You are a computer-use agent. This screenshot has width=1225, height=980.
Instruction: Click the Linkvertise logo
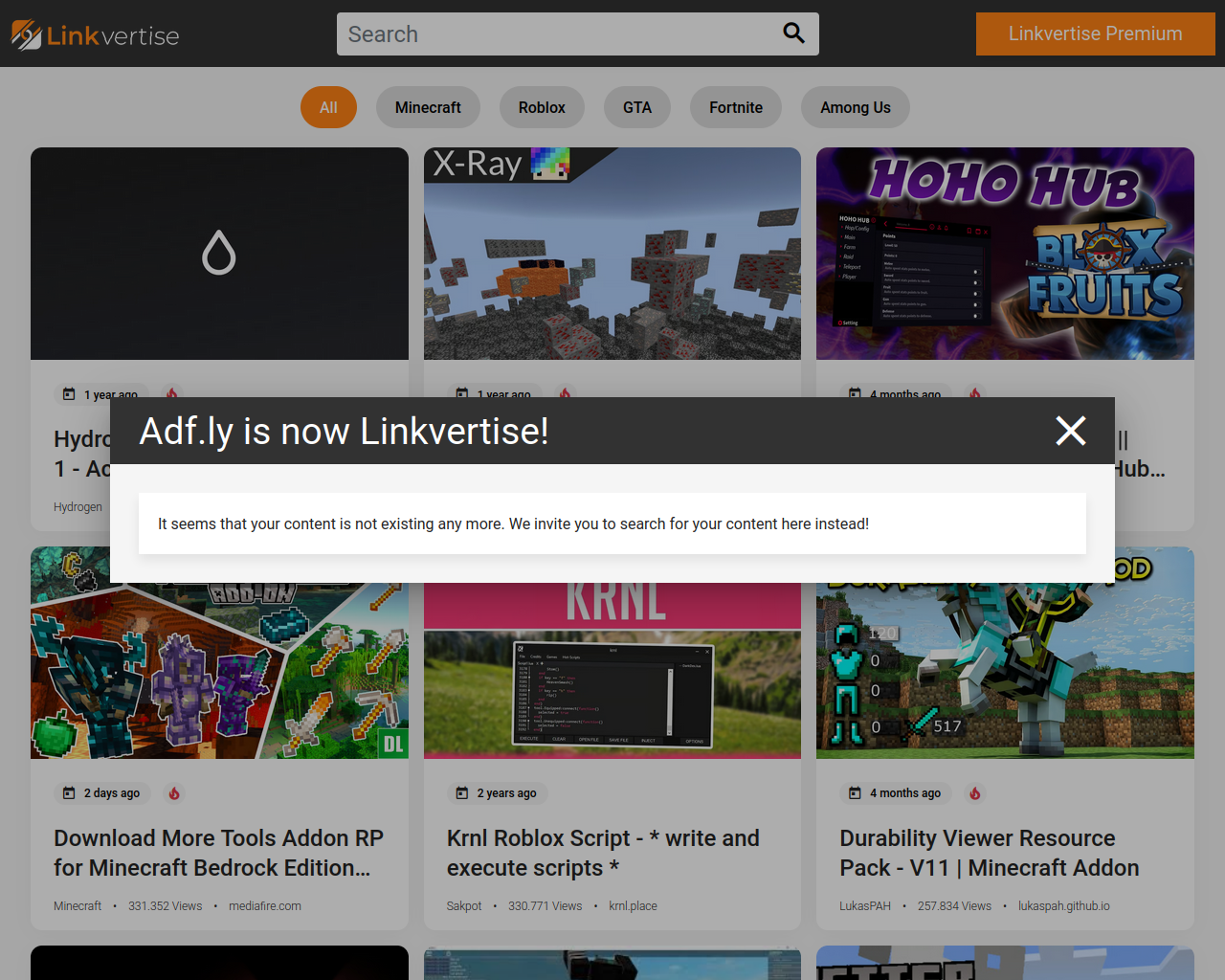click(95, 35)
